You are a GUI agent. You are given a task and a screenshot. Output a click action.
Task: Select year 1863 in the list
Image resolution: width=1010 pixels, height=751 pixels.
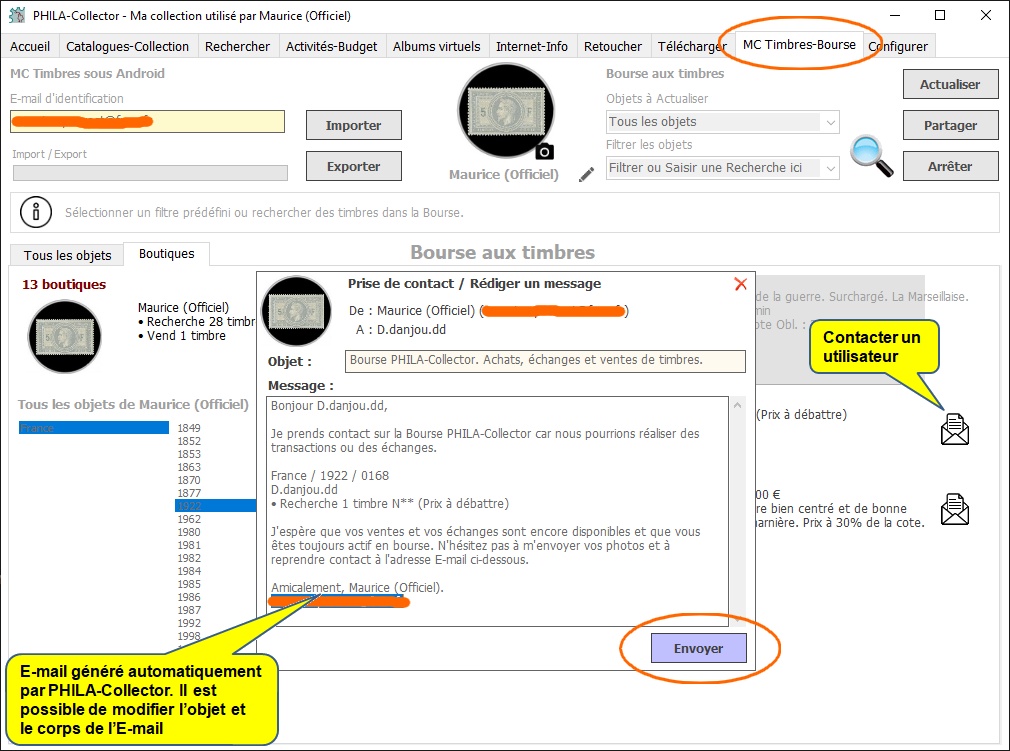[x=189, y=466]
